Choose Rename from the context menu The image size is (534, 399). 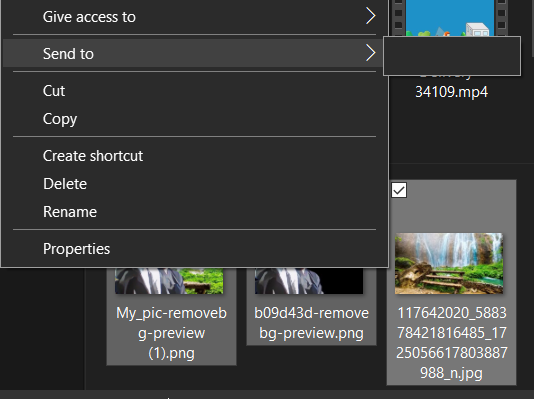coord(194,212)
